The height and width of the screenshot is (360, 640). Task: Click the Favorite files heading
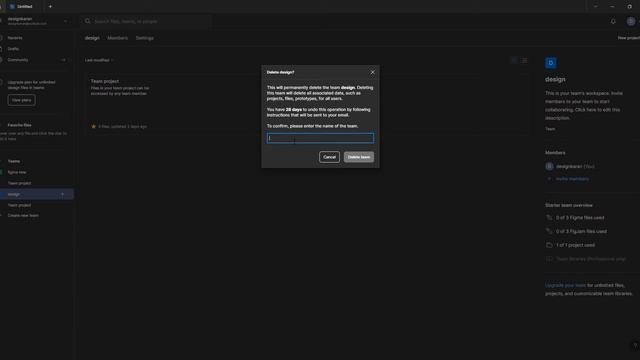[19, 125]
